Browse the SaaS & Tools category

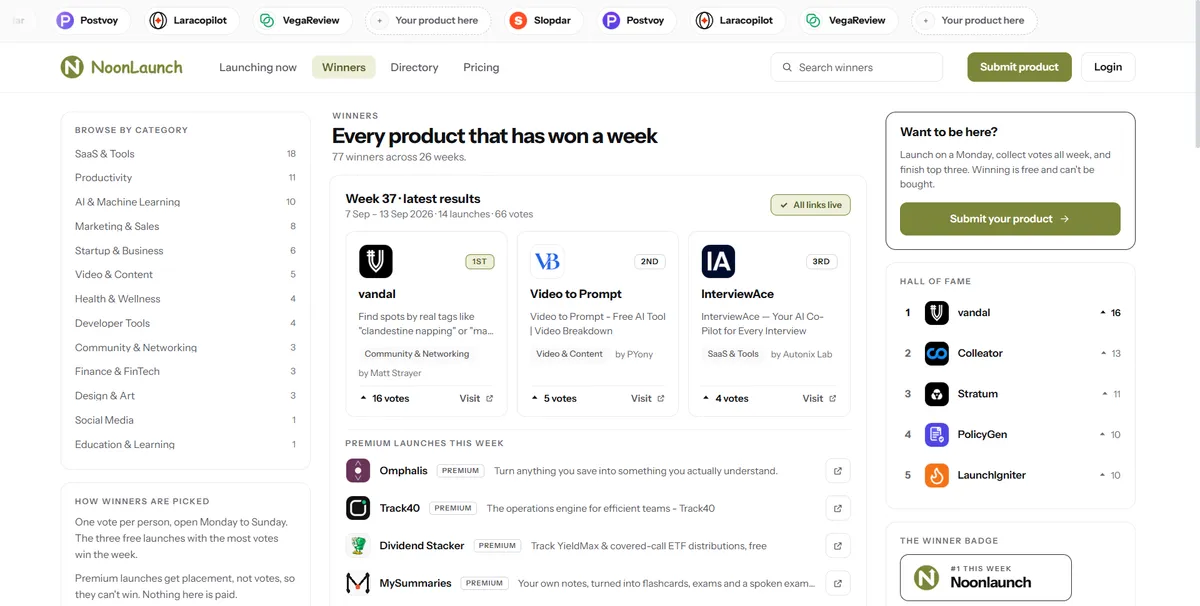[x=185, y=154]
